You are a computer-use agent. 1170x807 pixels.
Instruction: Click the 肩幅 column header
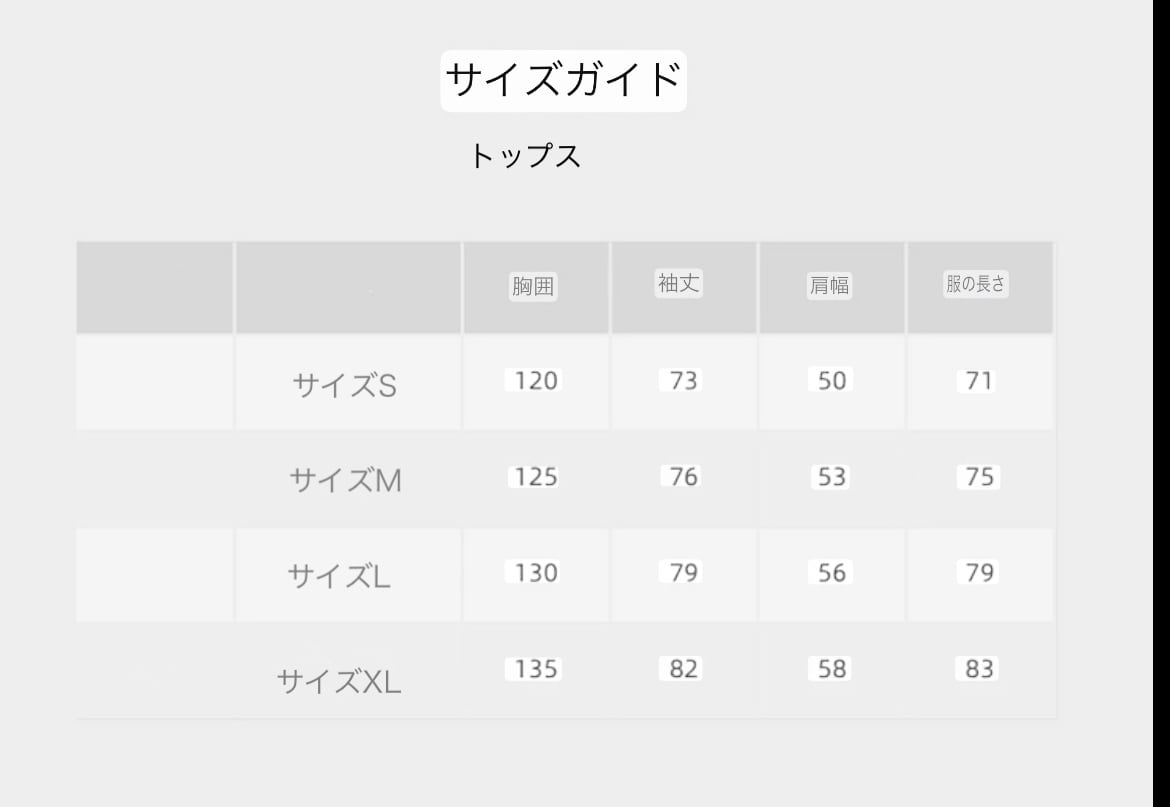pyautogui.click(x=829, y=286)
